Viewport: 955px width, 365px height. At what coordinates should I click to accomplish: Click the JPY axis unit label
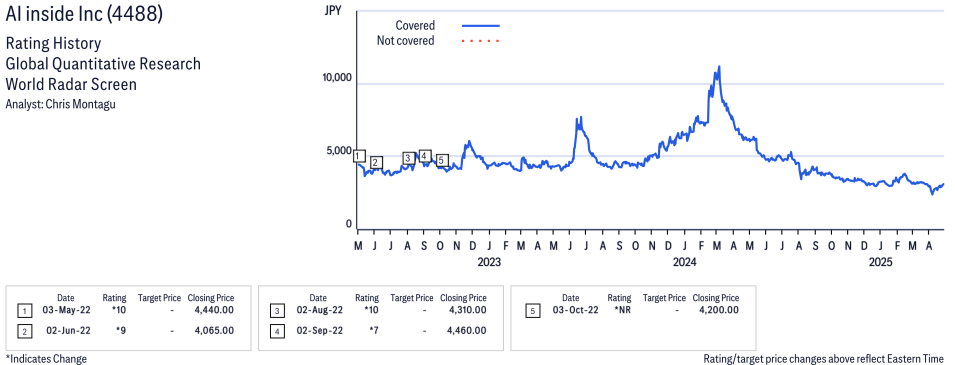(x=333, y=10)
